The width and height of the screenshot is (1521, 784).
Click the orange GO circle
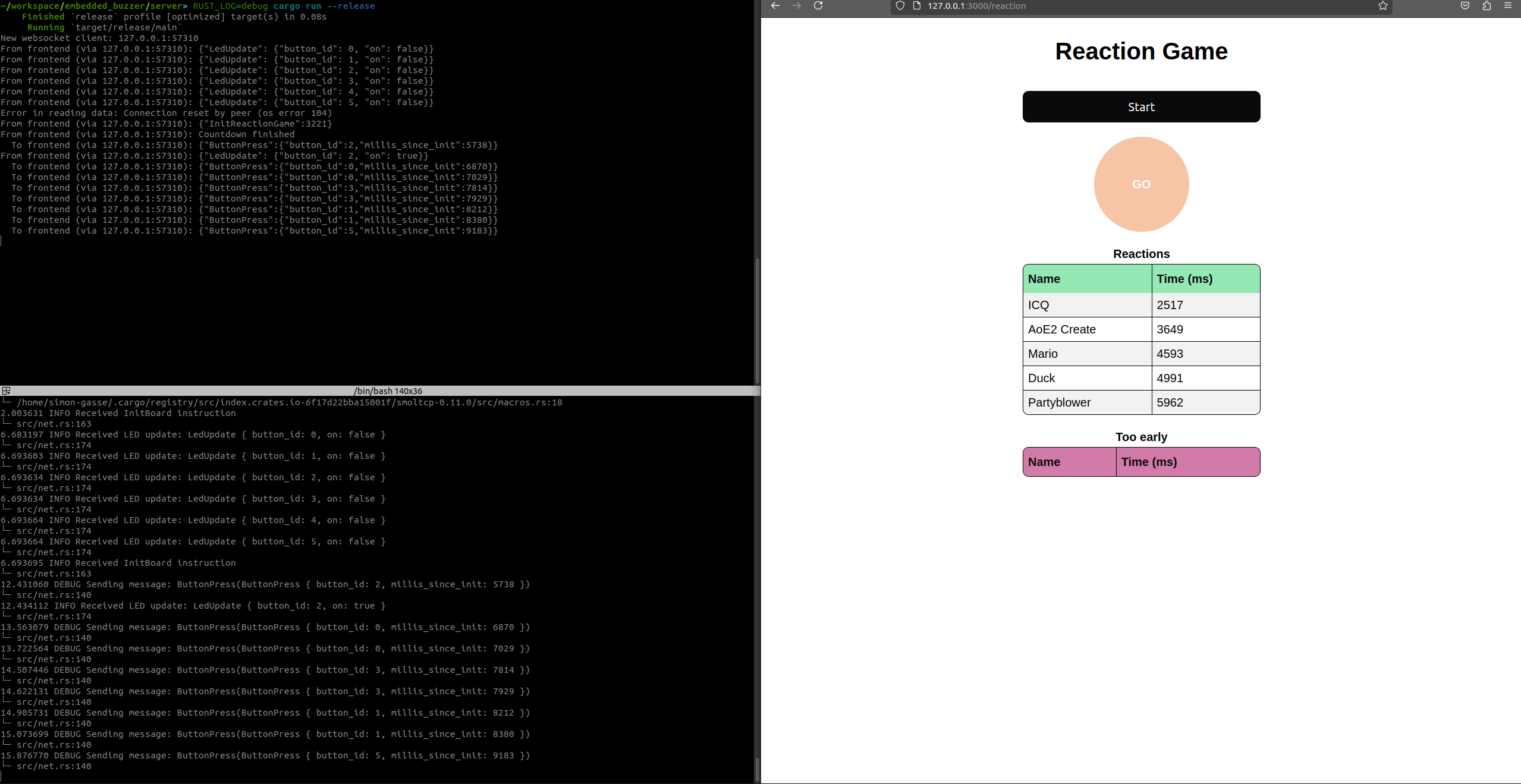(x=1141, y=184)
